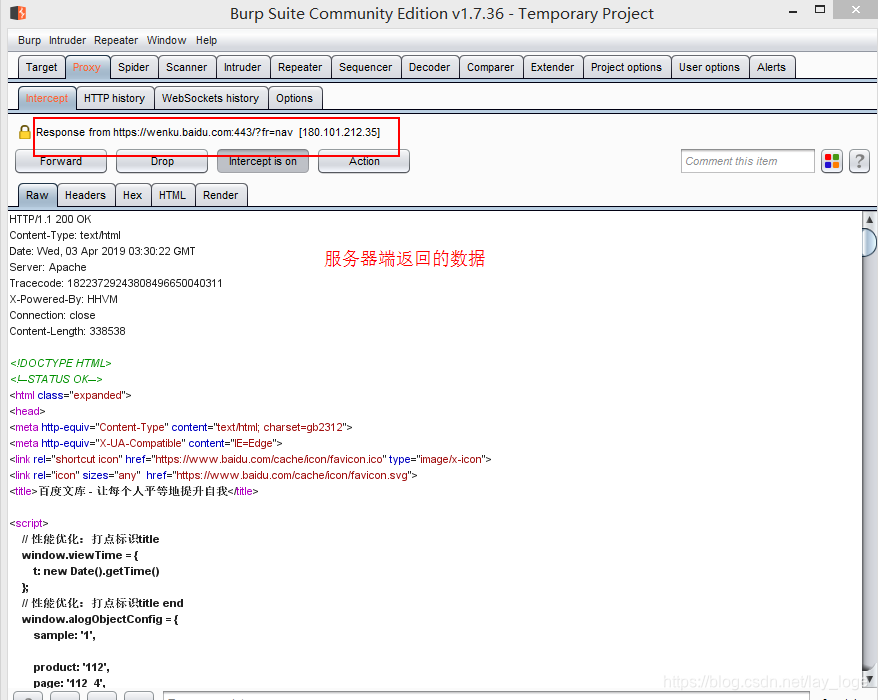Screen dimensions: 878x700
Task: Open the Help menu
Action: pos(206,40)
